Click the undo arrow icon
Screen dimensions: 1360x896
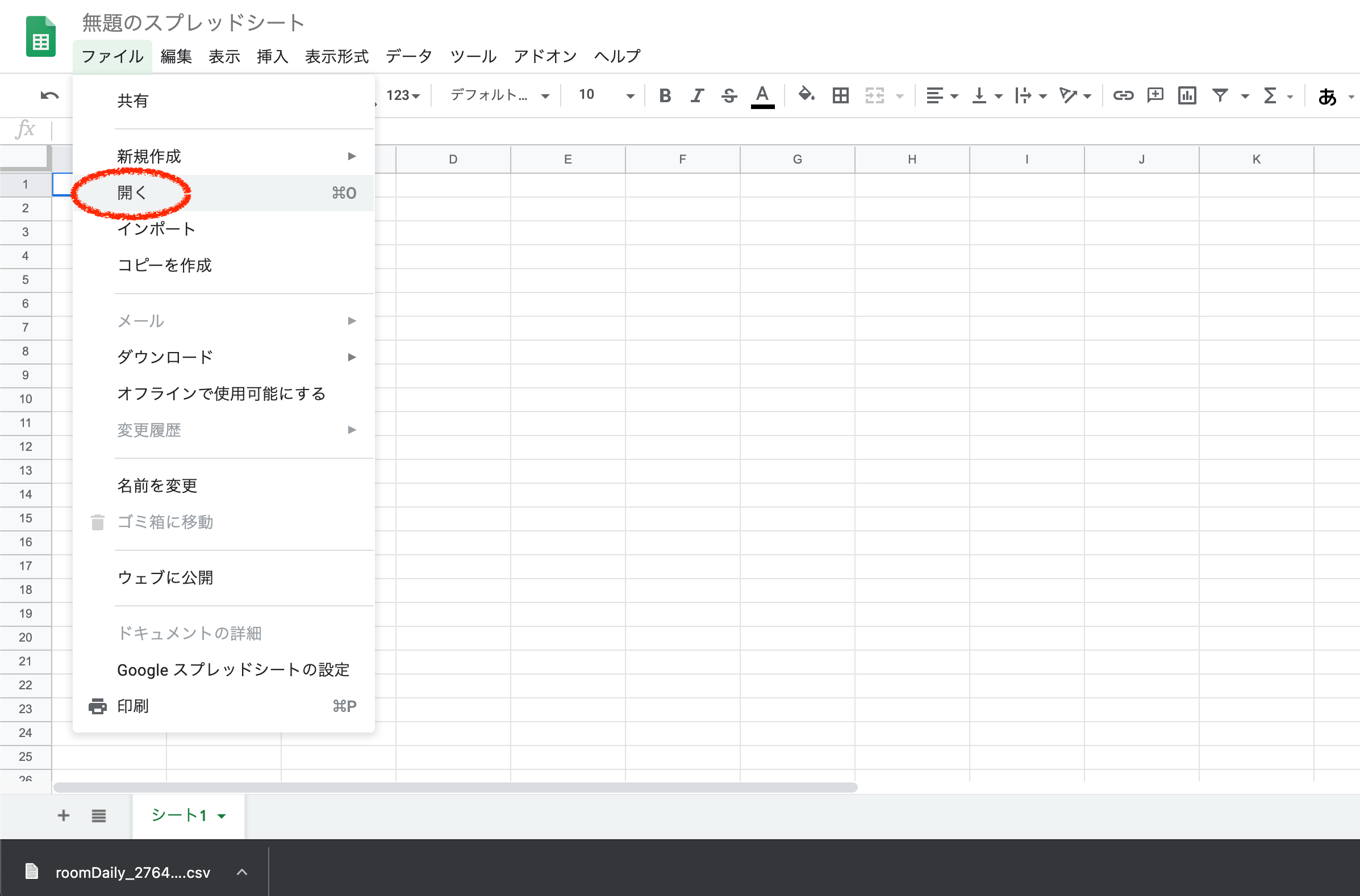point(50,95)
